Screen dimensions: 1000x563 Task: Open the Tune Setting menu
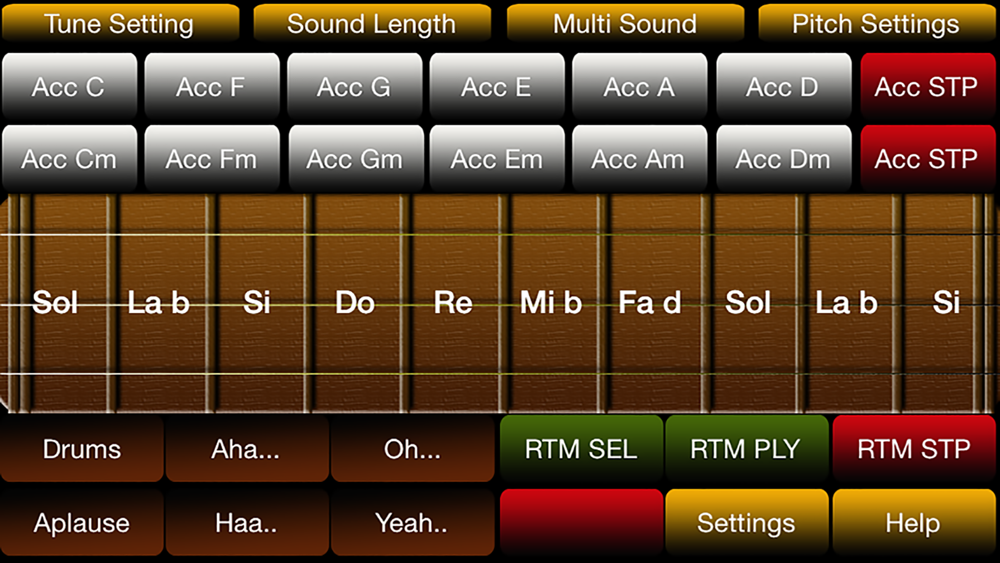(120, 23)
